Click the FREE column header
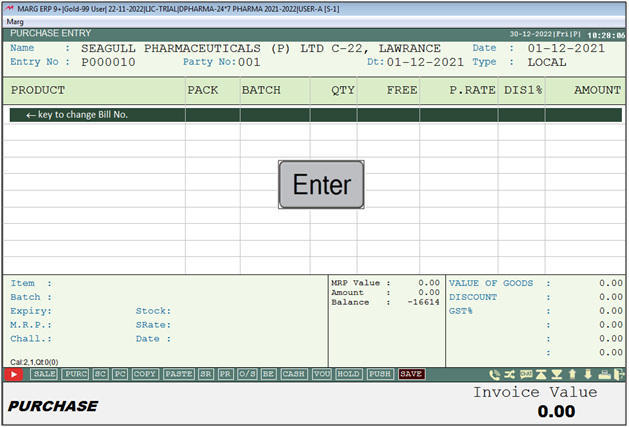Image resolution: width=629 pixels, height=427 pixels. click(x=402, y=90)
